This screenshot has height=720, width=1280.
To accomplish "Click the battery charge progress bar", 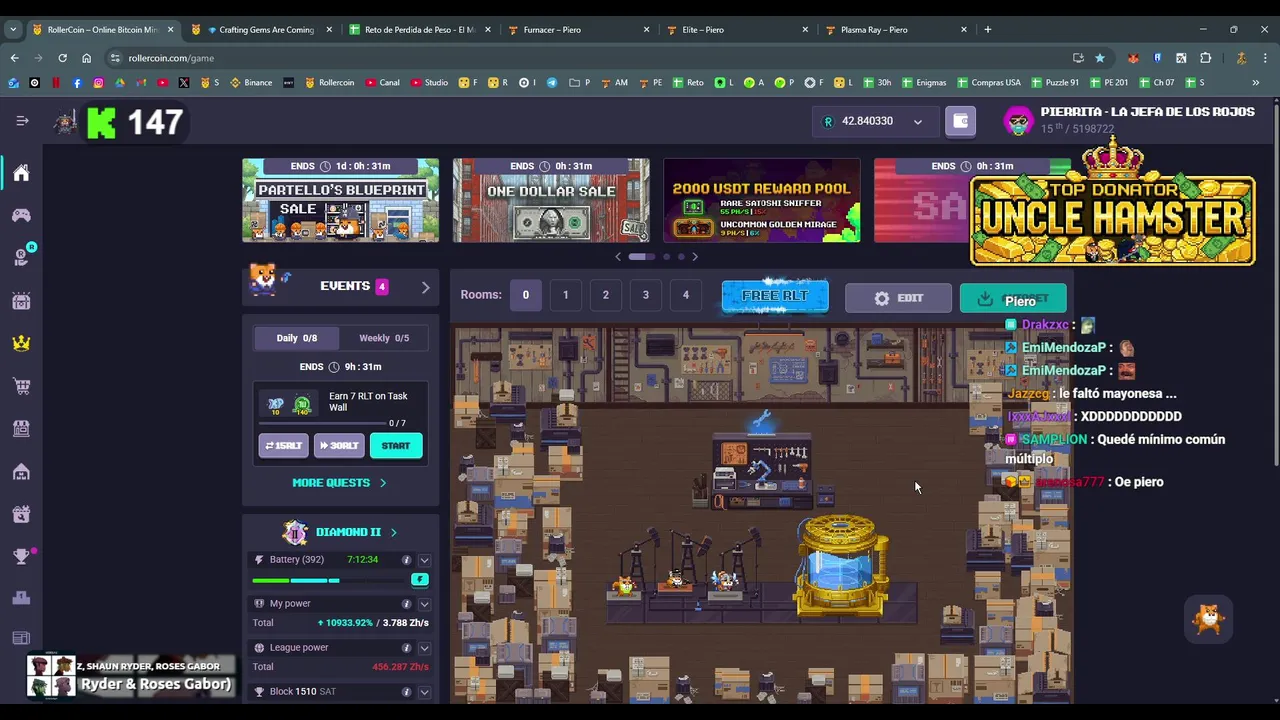I will point(330,580).
